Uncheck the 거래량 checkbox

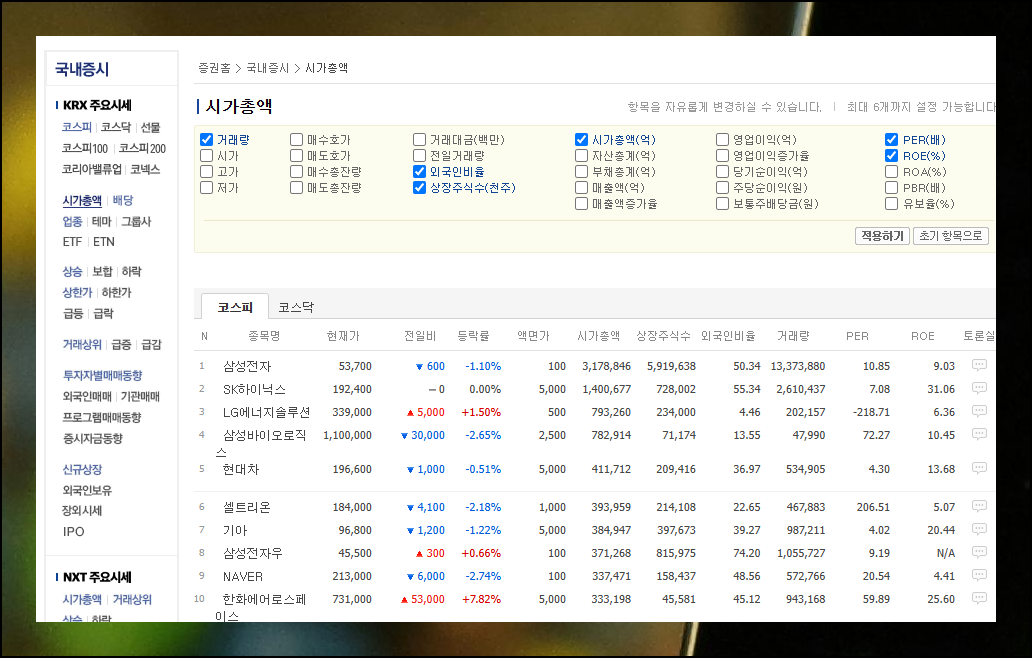point(207,139)
